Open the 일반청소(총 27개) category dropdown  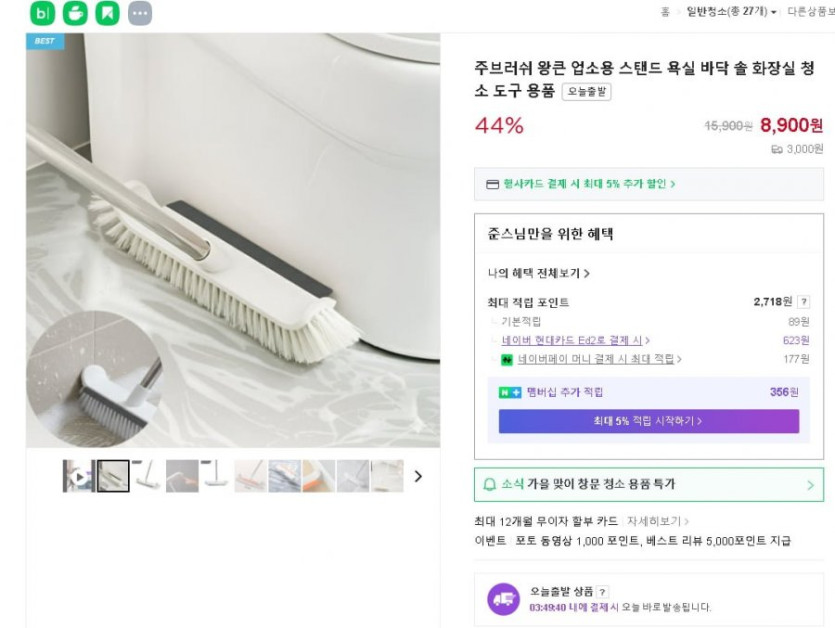point(731,11)
